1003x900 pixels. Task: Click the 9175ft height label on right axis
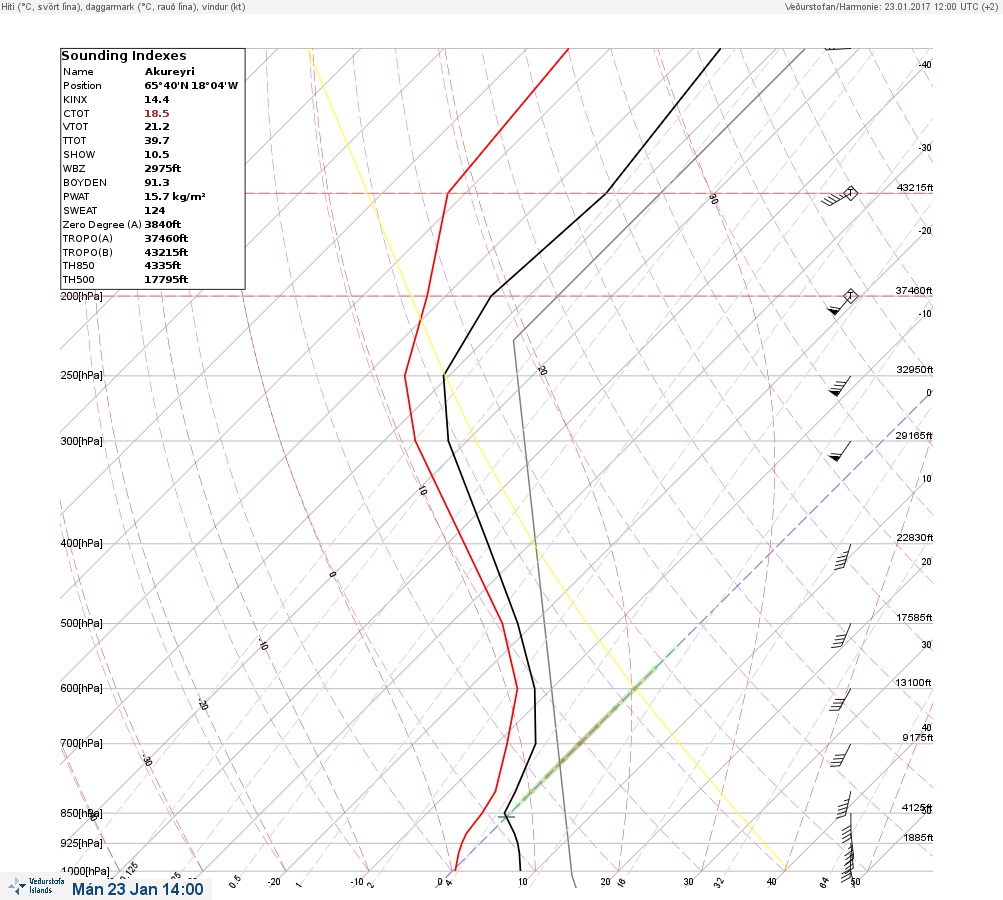tap(917, 738)
